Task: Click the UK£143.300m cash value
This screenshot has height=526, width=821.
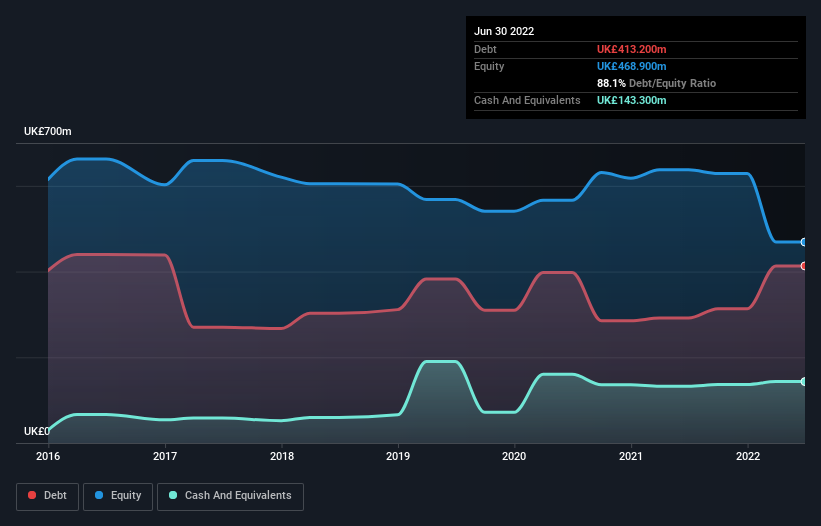Action: (631, 100)
